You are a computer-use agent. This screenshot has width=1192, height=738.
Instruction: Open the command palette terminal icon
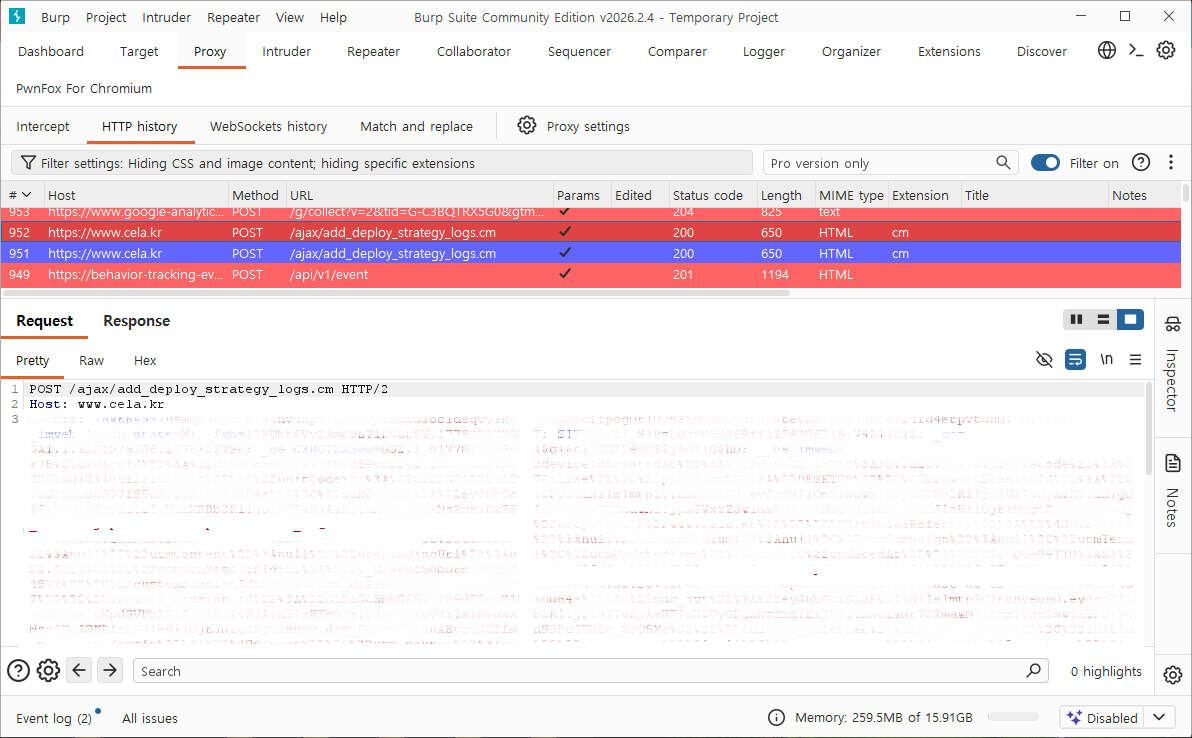pos(1136,50)
